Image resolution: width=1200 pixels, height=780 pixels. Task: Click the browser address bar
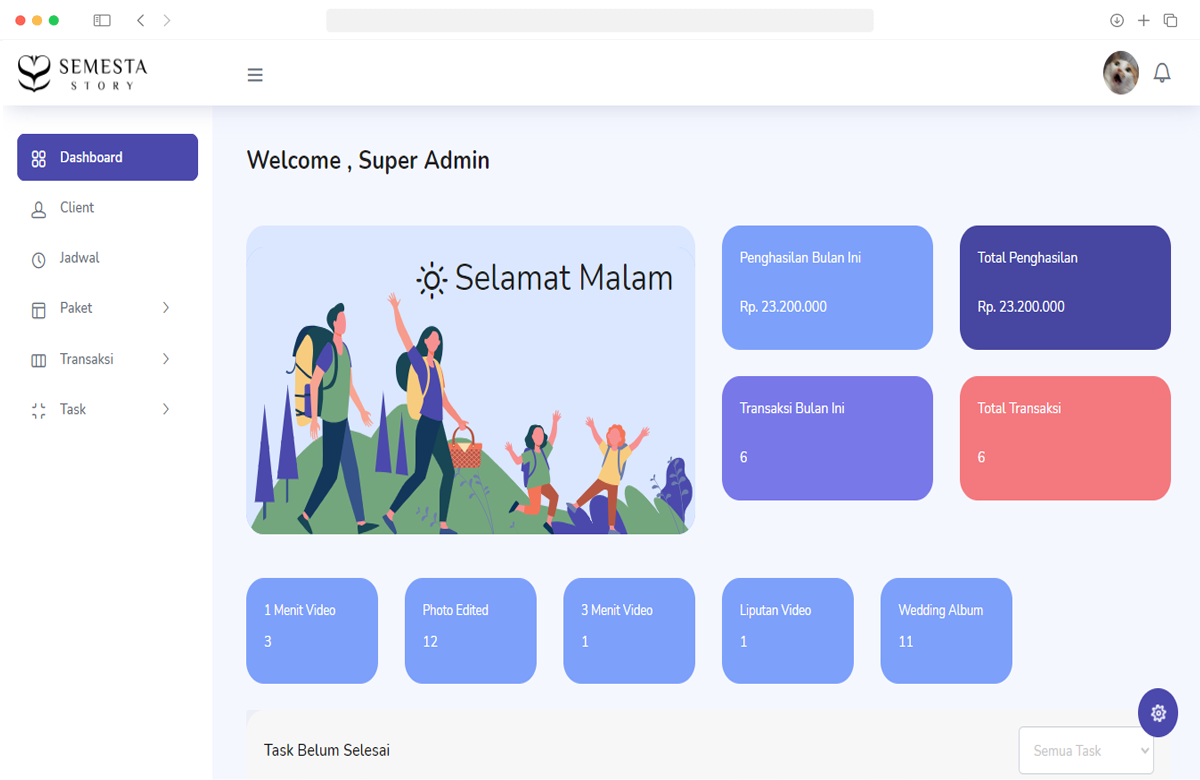point(600,20)
